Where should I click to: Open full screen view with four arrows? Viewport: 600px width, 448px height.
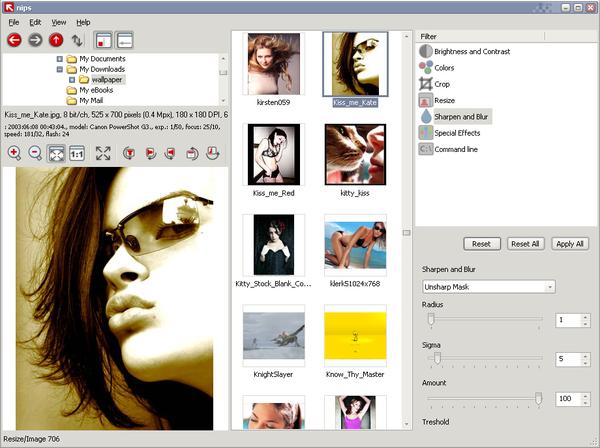tap(103, 153)
